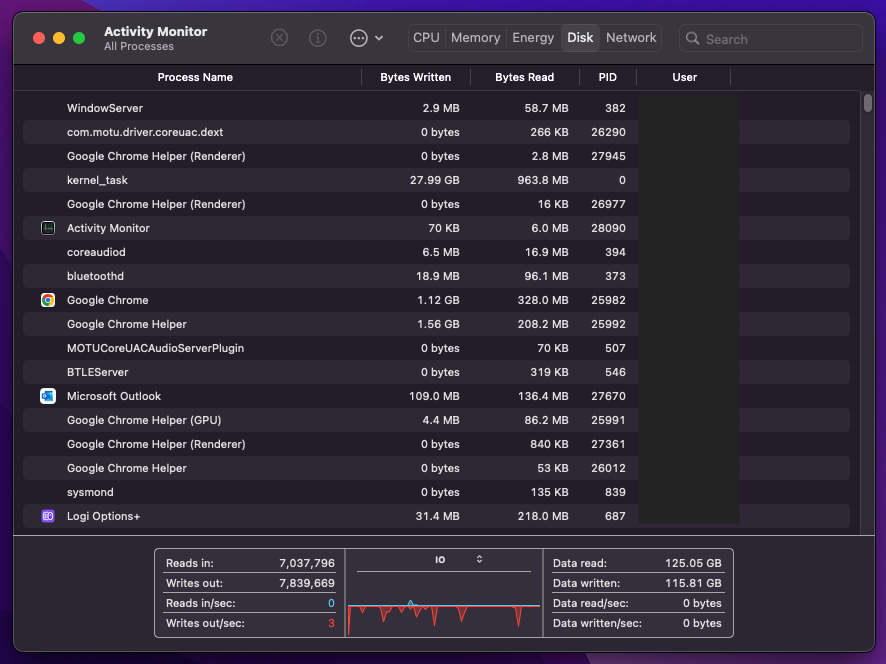Select the sysmond process row
886x664 pixels.
pos(436,492)
